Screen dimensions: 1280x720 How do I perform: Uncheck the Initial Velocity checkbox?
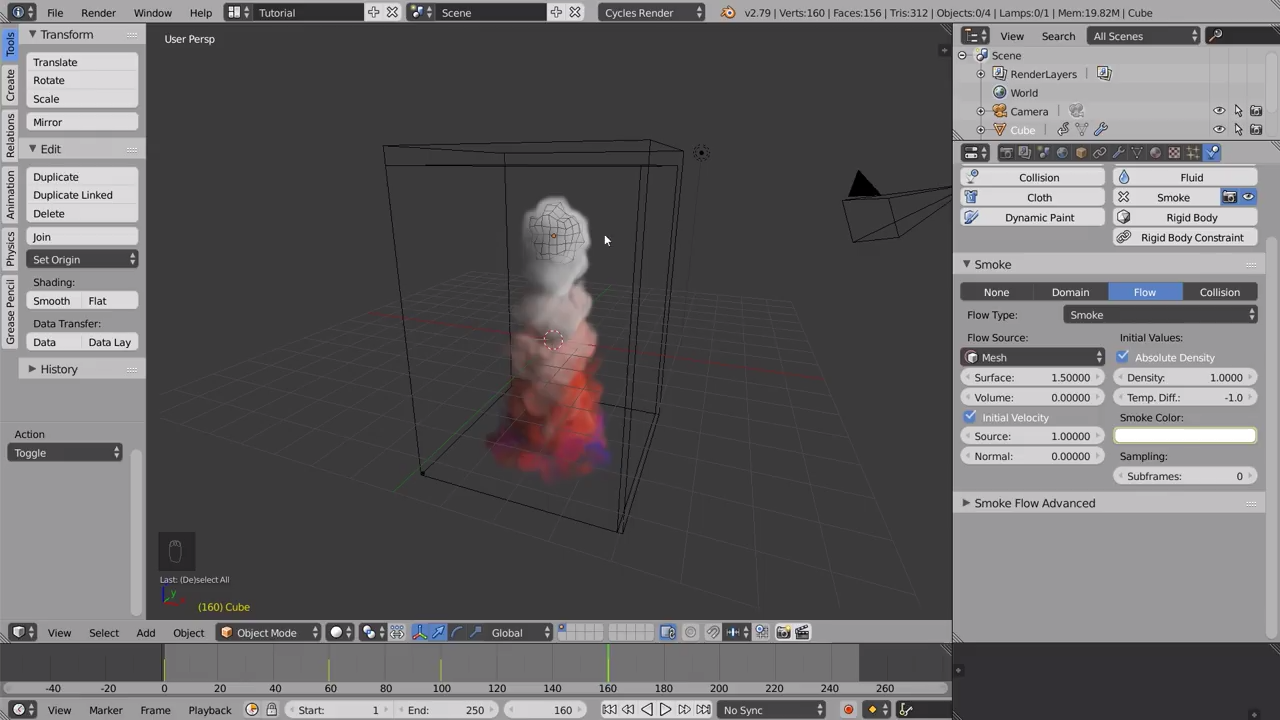point(970,417)
